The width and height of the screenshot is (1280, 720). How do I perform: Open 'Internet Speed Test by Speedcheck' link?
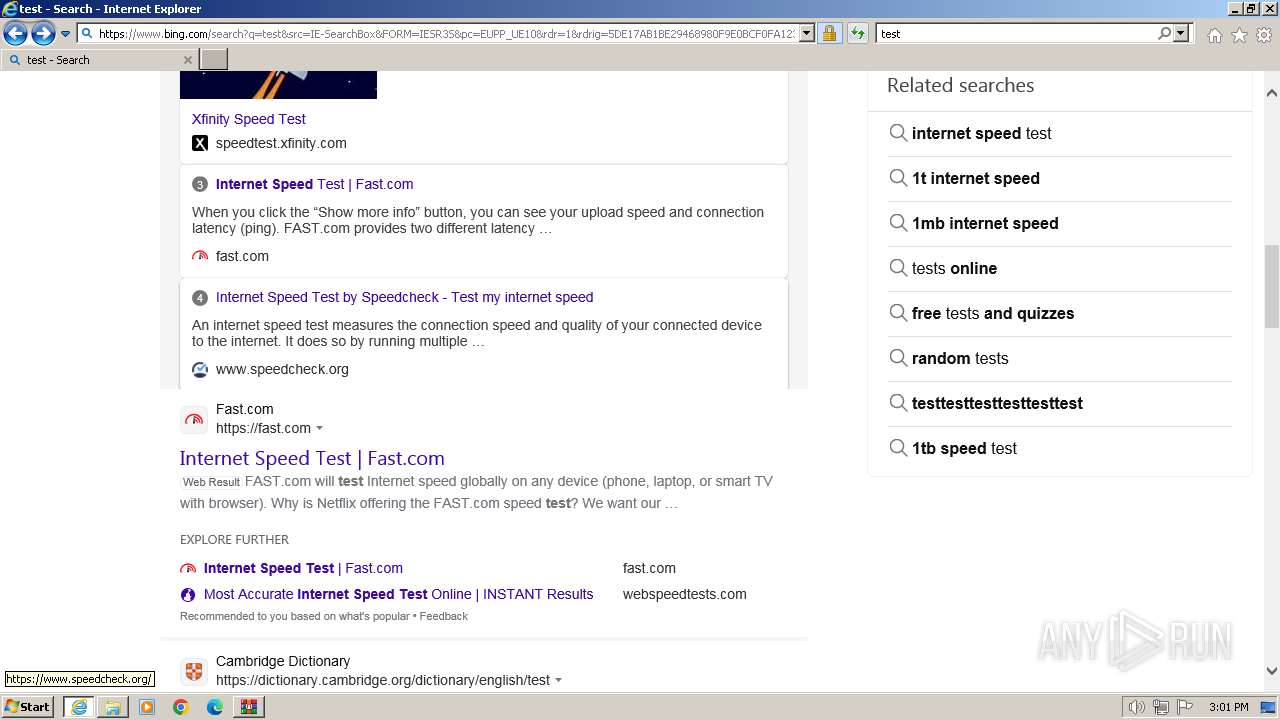click(404, 297)
